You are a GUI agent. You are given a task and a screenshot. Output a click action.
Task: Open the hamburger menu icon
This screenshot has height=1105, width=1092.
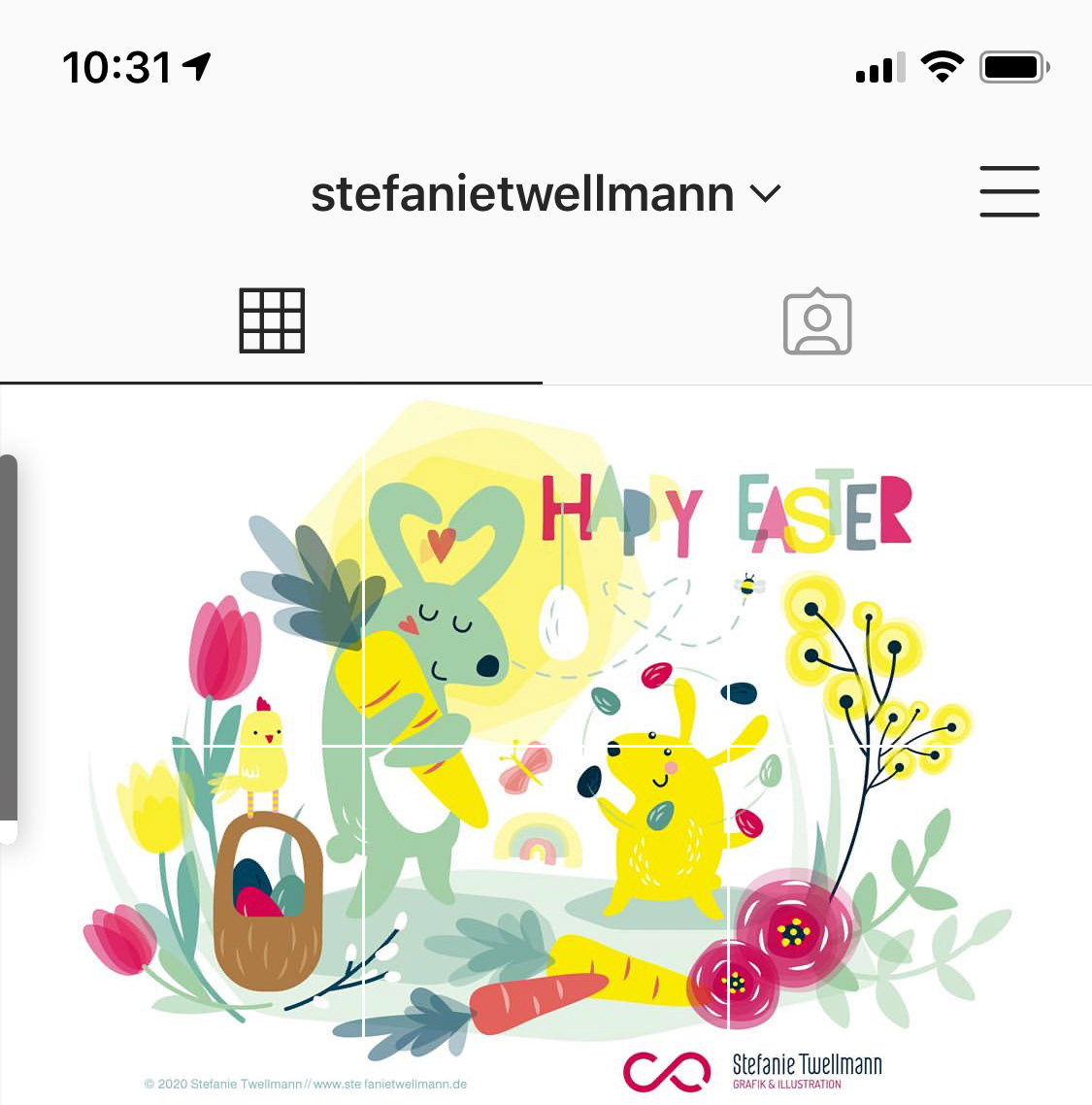point(1009,191)
